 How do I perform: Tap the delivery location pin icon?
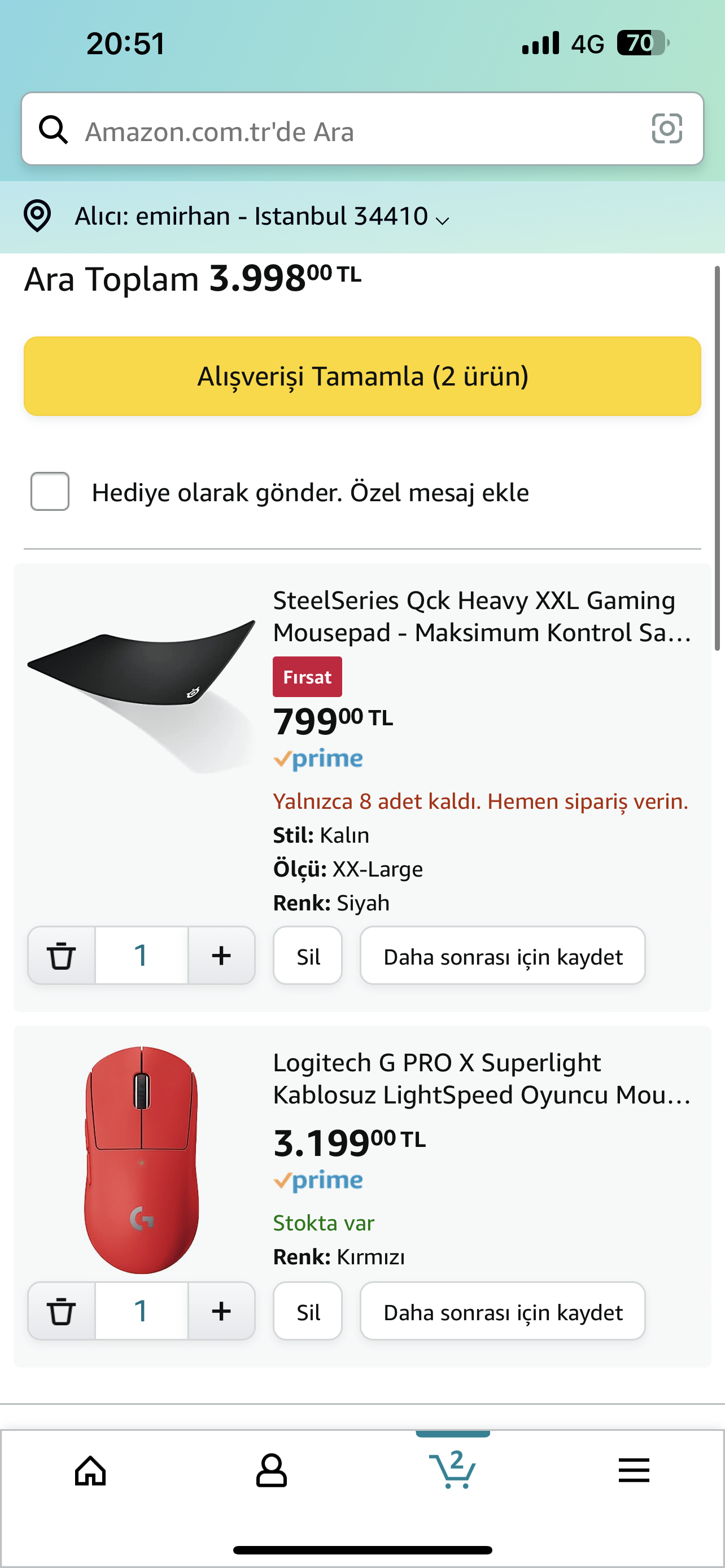tap(37, 216)
